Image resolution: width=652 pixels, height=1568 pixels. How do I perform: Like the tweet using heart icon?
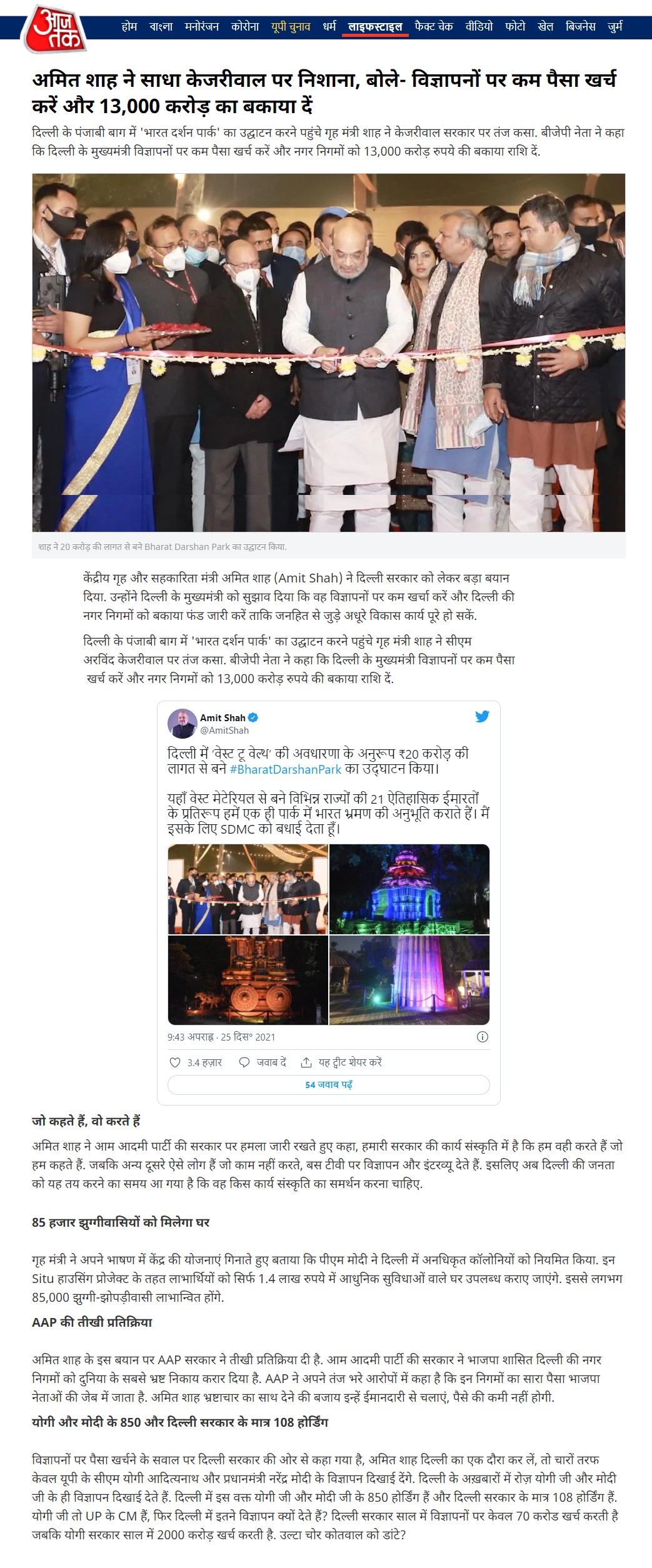(175, 1062)
